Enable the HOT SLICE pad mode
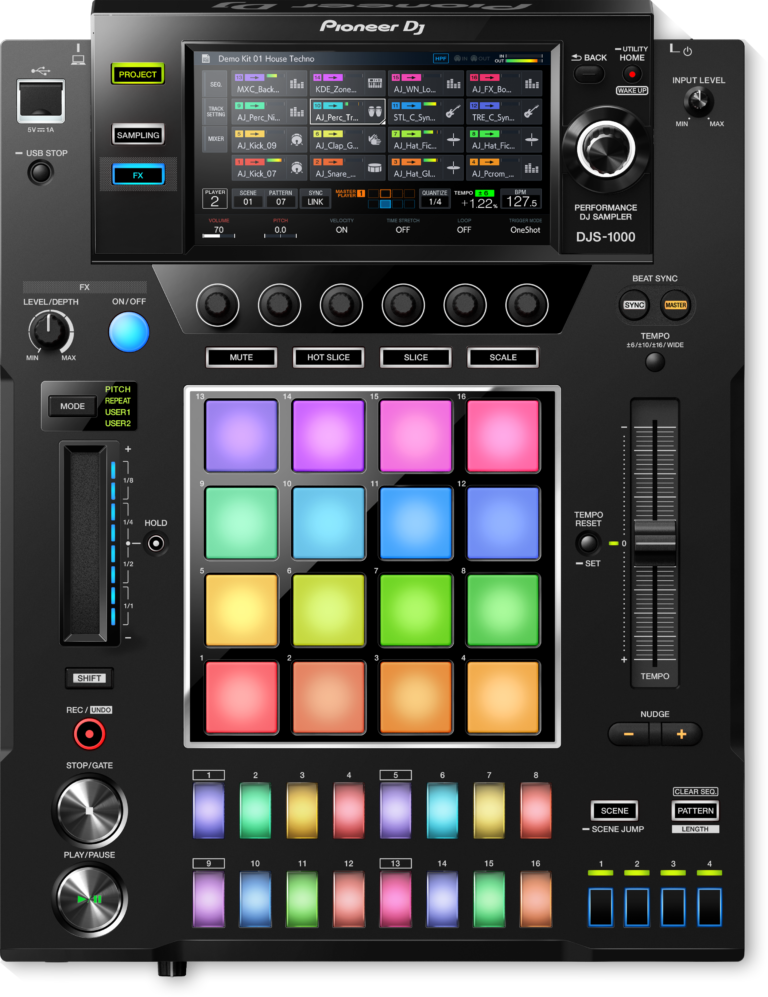 point(328,357)
